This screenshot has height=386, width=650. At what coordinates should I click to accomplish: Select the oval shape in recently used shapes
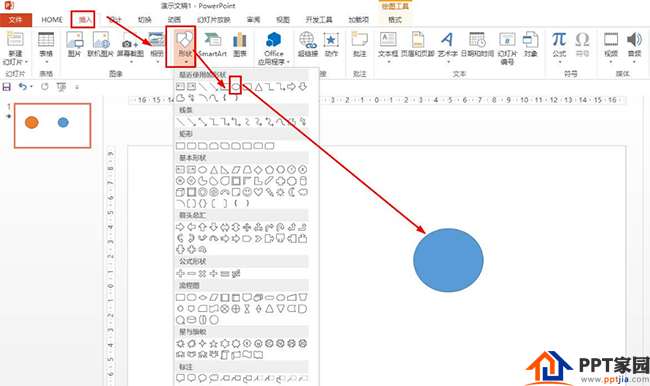click(235, 87)
